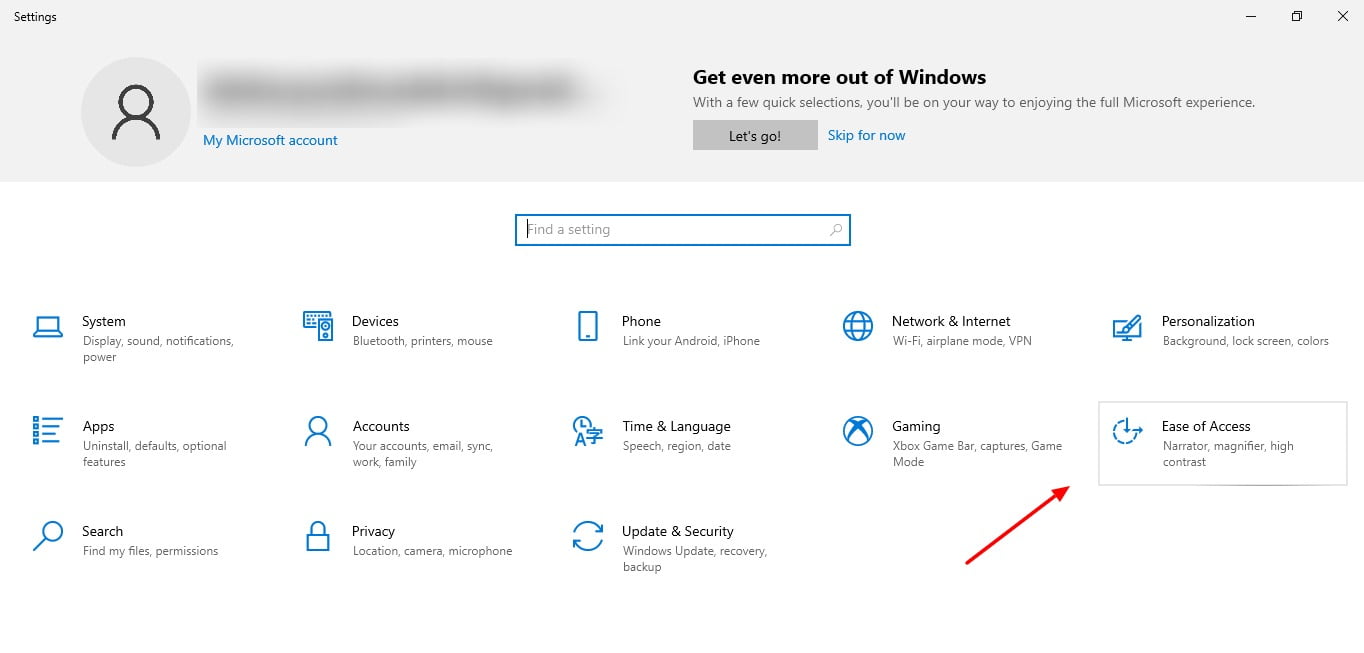Open the Time & Language icon
Screen dimensions: 1364x653
pyautogui.click(x=587, y=431)
